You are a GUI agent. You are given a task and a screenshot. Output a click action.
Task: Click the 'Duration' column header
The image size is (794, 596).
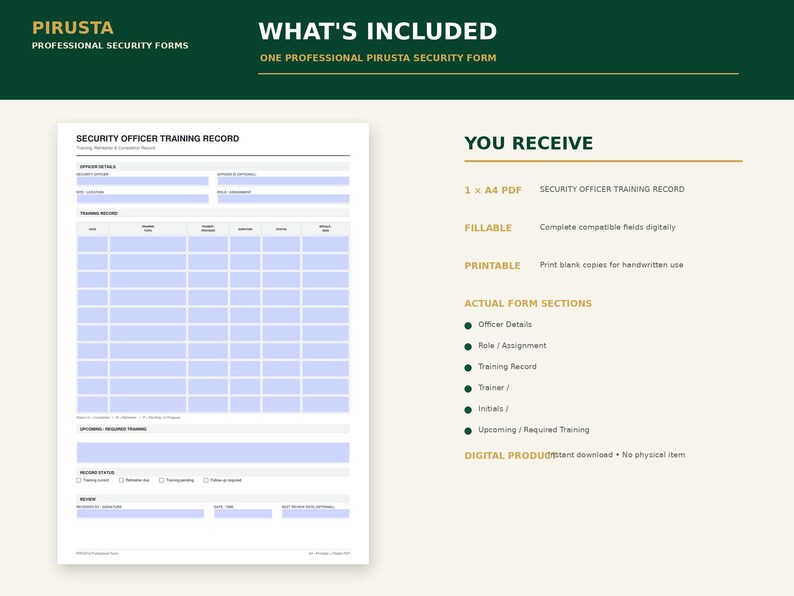[245, 229]
